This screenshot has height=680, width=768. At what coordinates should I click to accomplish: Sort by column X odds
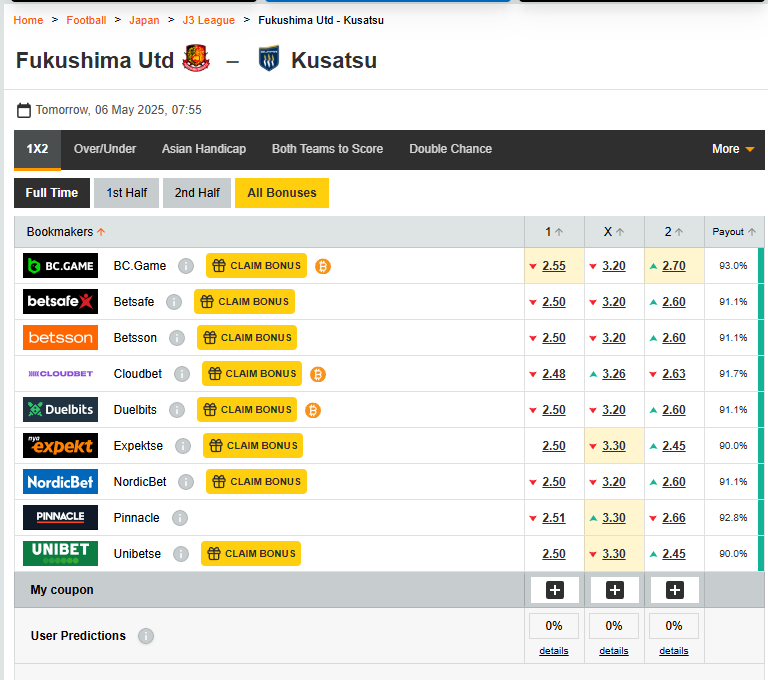pyautogui.click(x=614, y=232)
